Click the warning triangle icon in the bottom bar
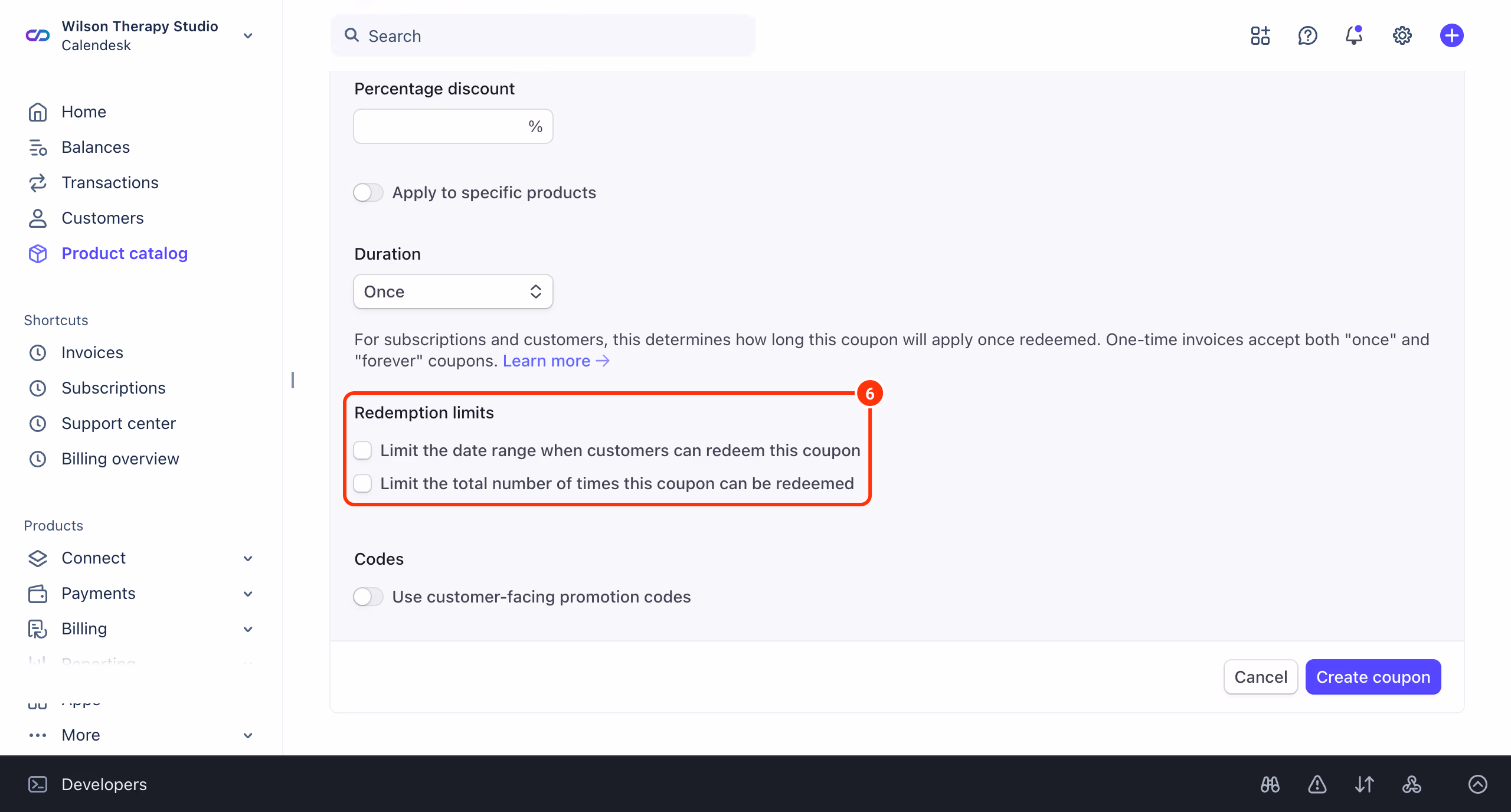1511x812 pixels. (x=1317, y=784)
